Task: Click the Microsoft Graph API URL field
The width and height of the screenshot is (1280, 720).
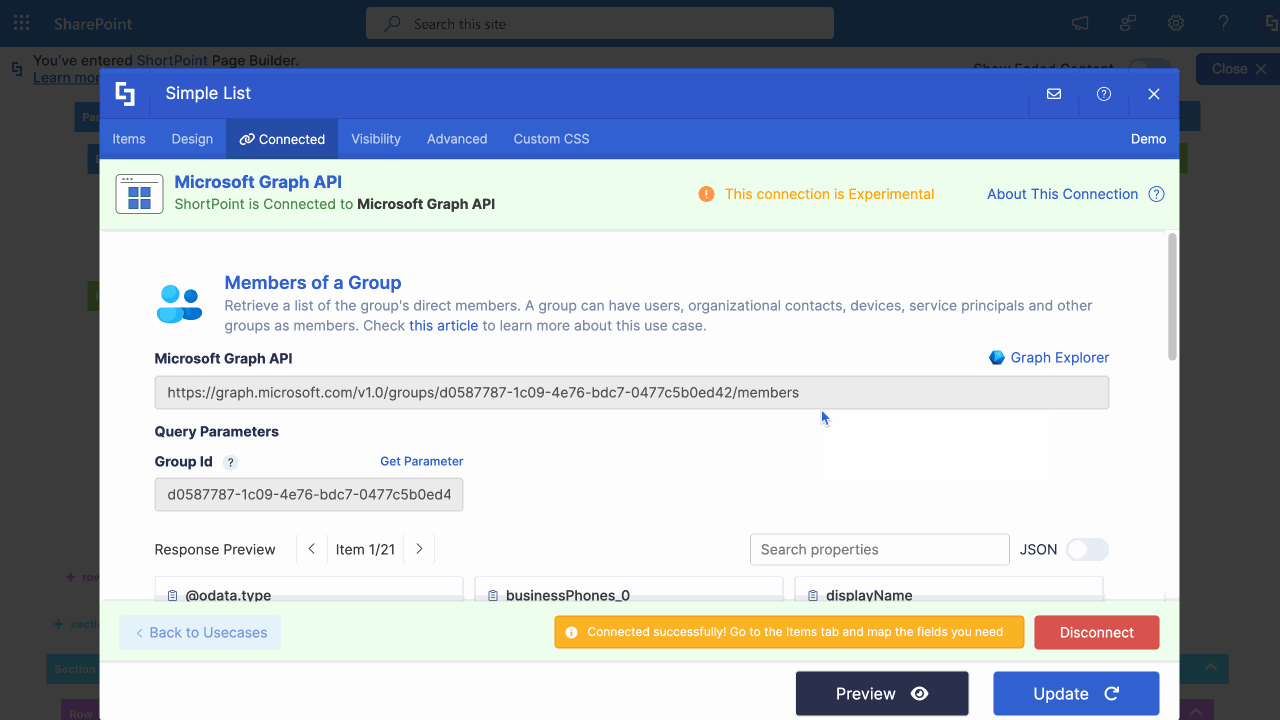Action: (x=632, y=393)
